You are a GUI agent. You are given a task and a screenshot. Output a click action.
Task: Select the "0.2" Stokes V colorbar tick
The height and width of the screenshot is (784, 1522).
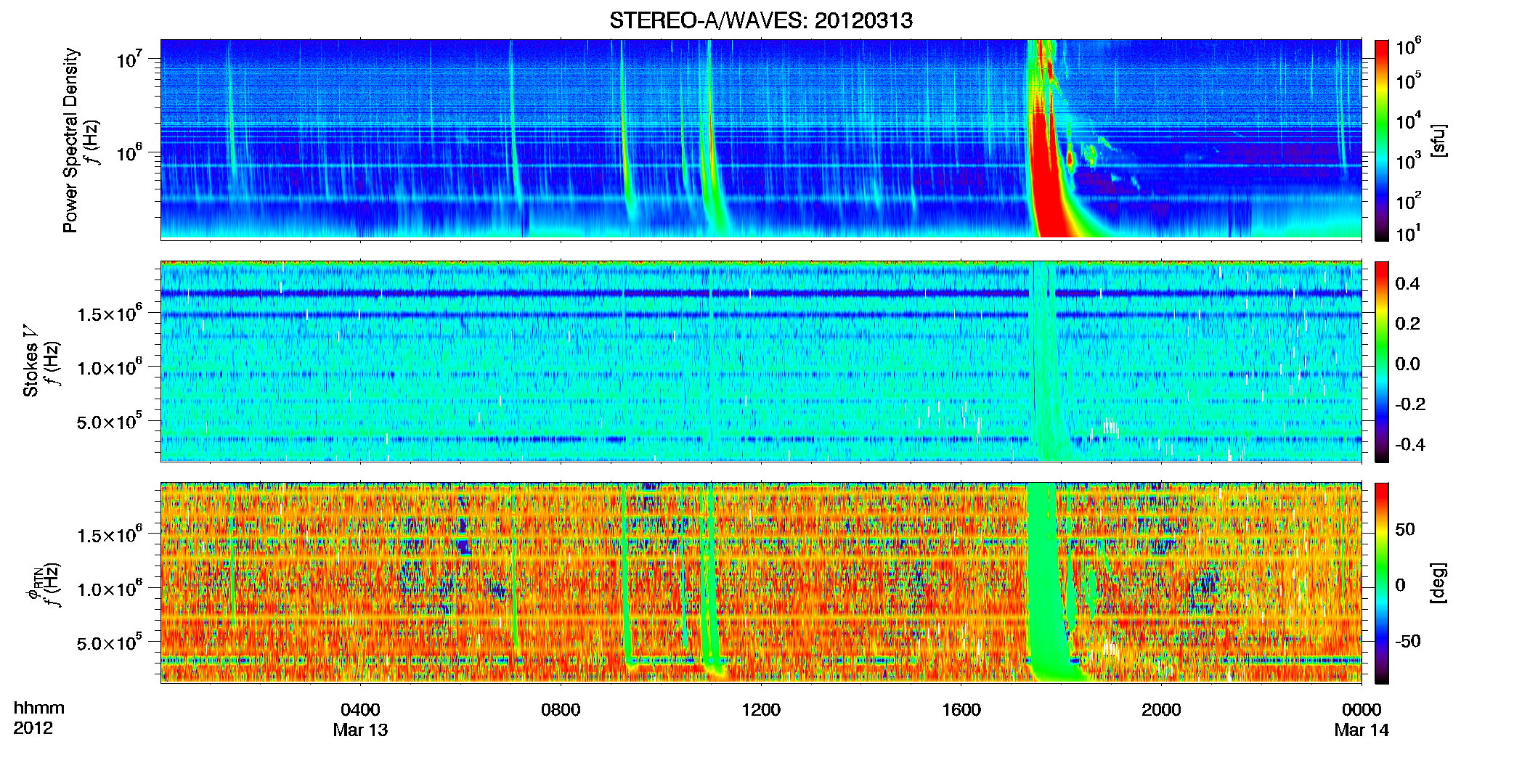coord(1407,324)
